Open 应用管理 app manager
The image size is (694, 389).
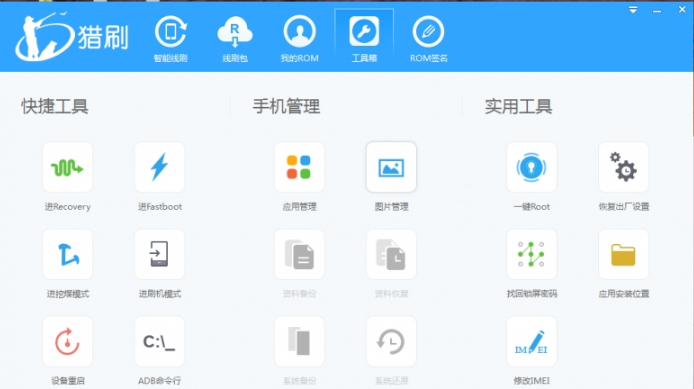tap(299, 167)
